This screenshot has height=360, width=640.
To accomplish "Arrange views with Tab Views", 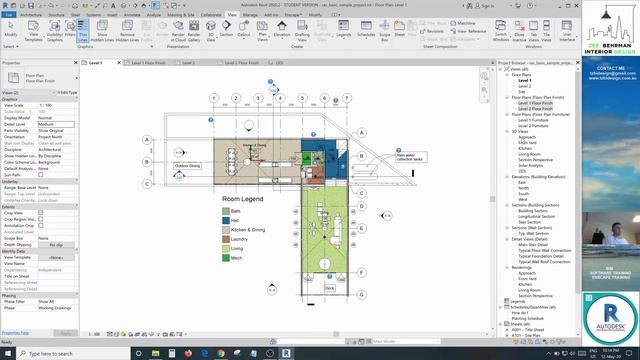I will (533, 31).
